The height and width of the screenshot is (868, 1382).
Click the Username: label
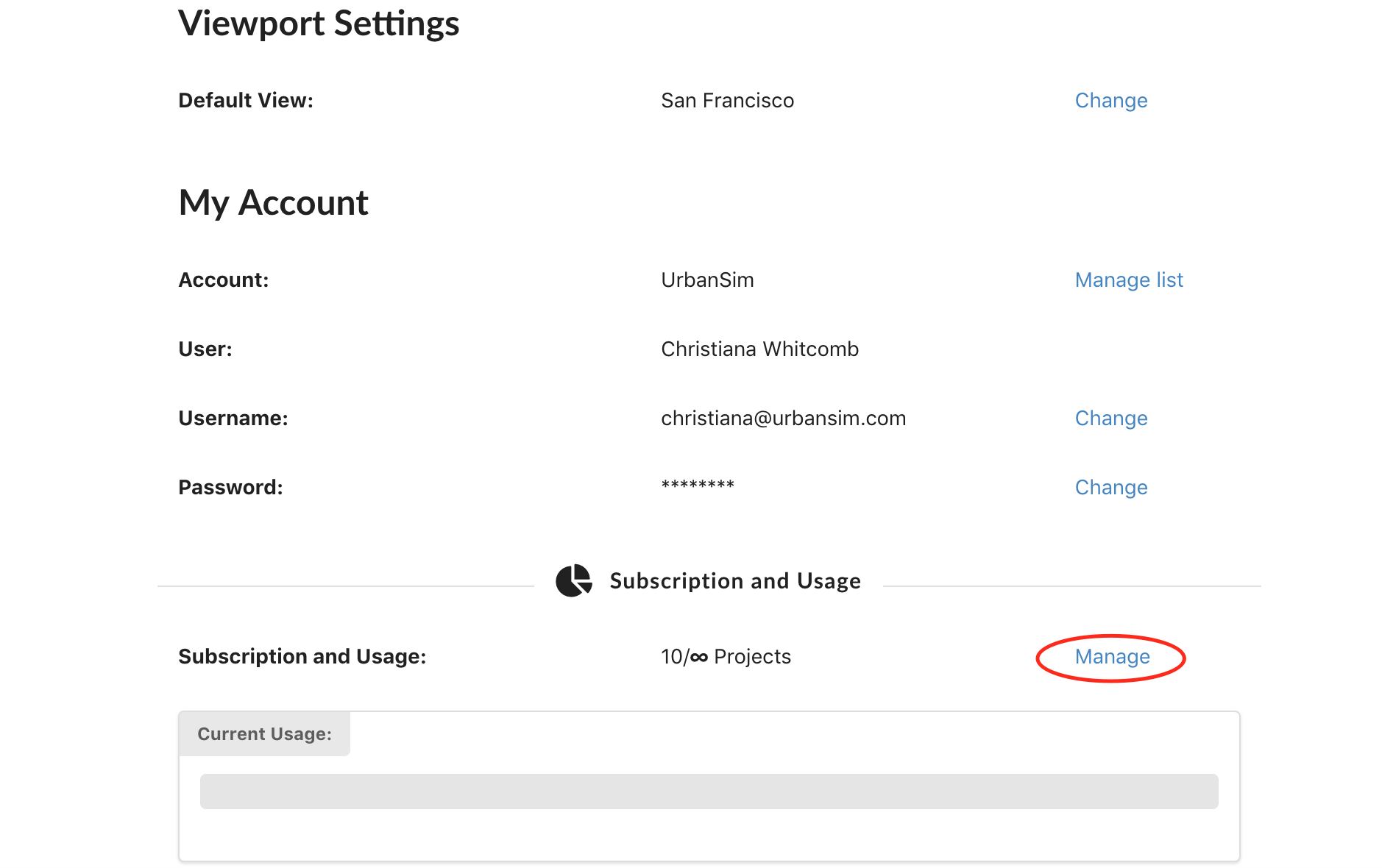pyautogui.click(x=233, y=418)
